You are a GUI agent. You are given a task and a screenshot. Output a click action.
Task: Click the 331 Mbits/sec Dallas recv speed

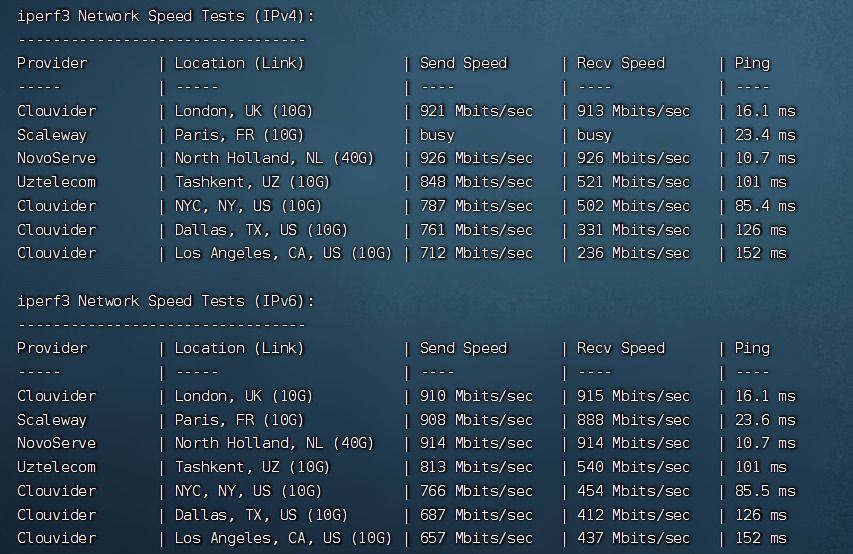tap(633, 230)
